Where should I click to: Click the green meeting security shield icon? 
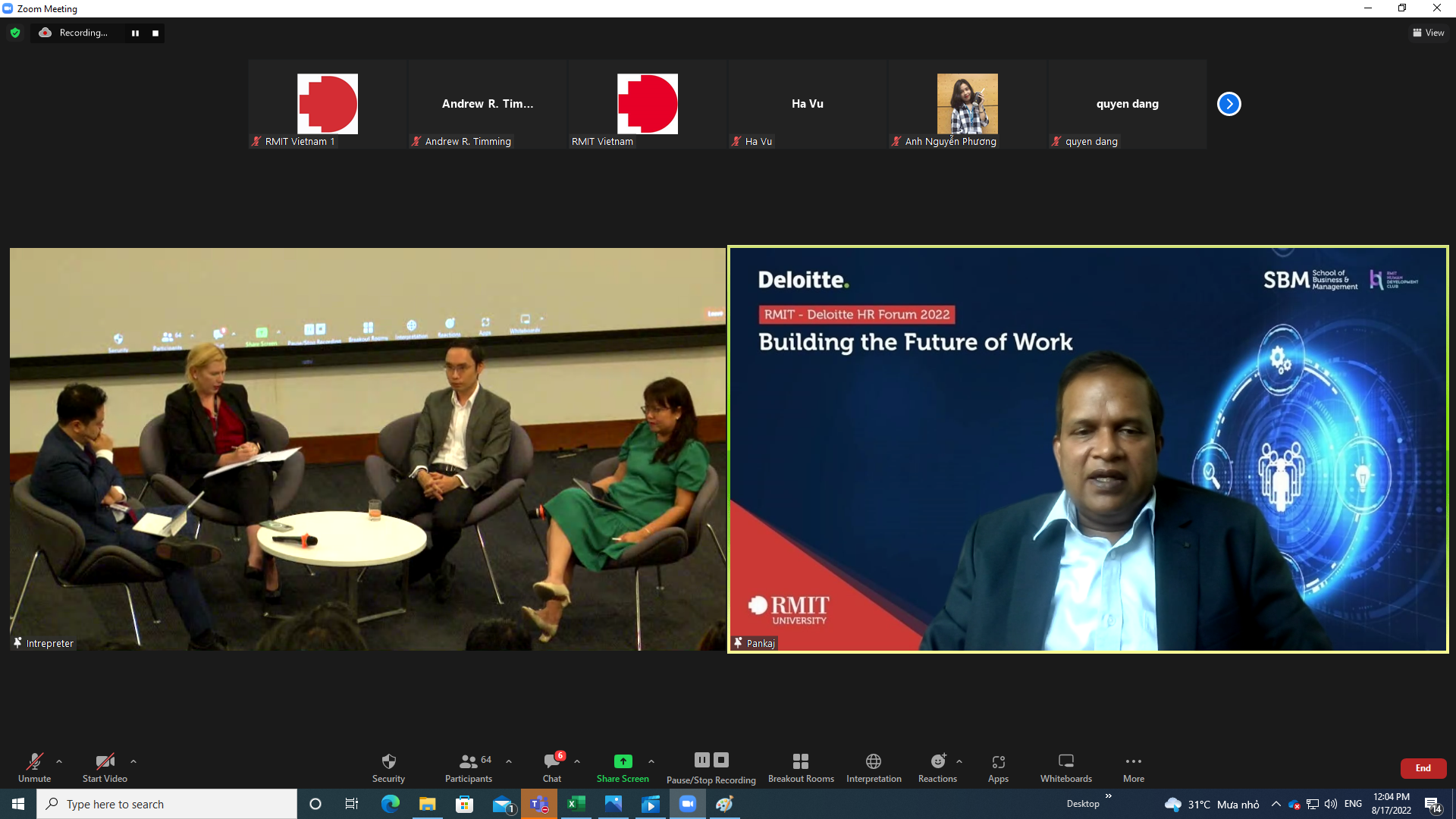(15, 33)
